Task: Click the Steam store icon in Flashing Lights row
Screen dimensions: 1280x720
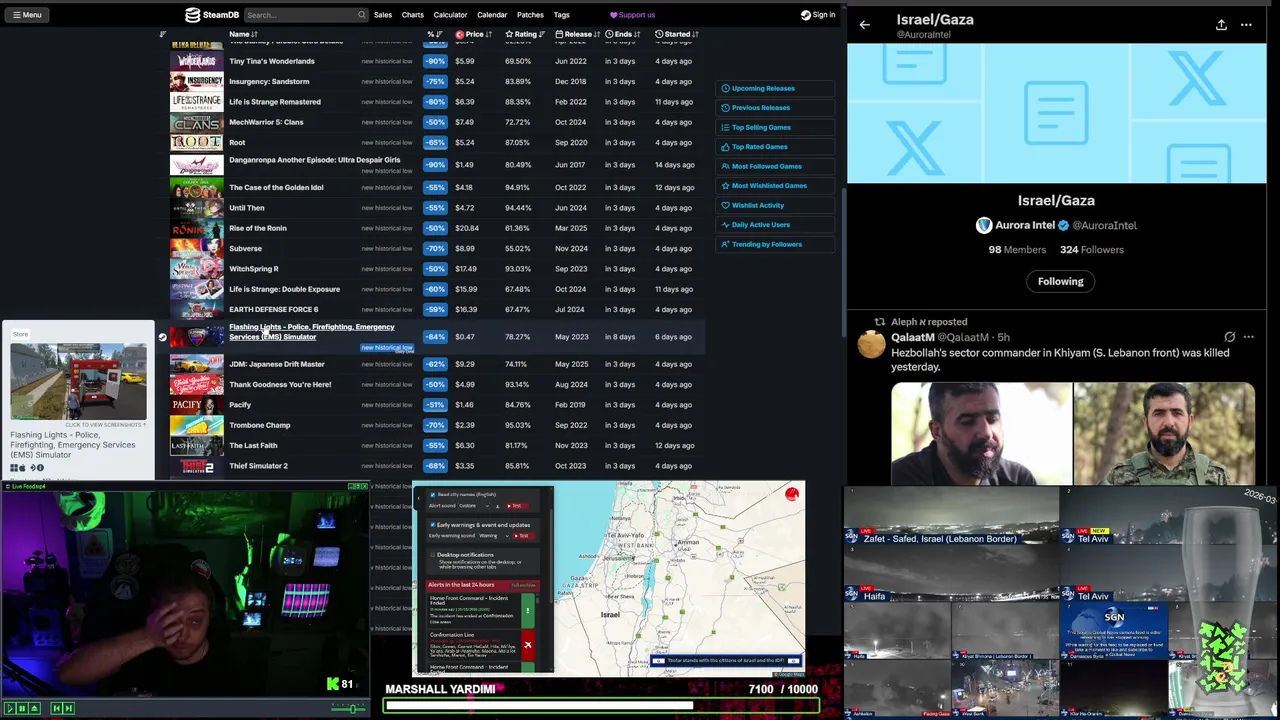Action: tap(162, 337)
